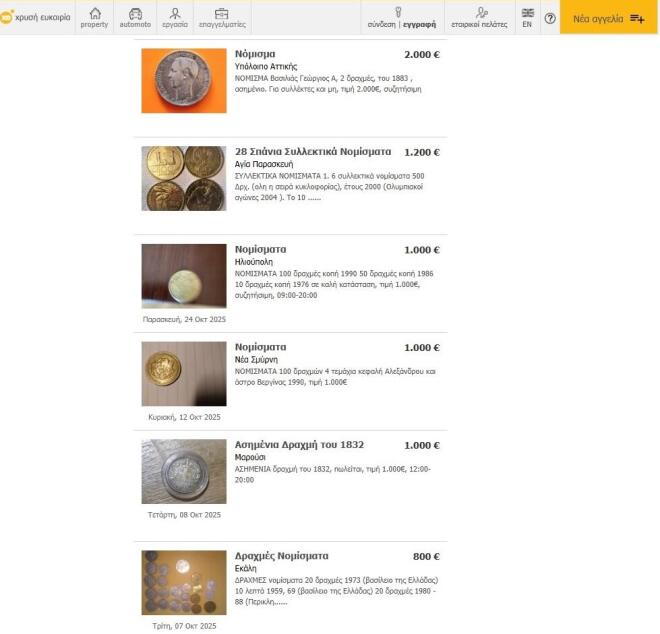This screenshot has width=660, height=634.
Task: Open the property section house icon
Action: point(95,13)
